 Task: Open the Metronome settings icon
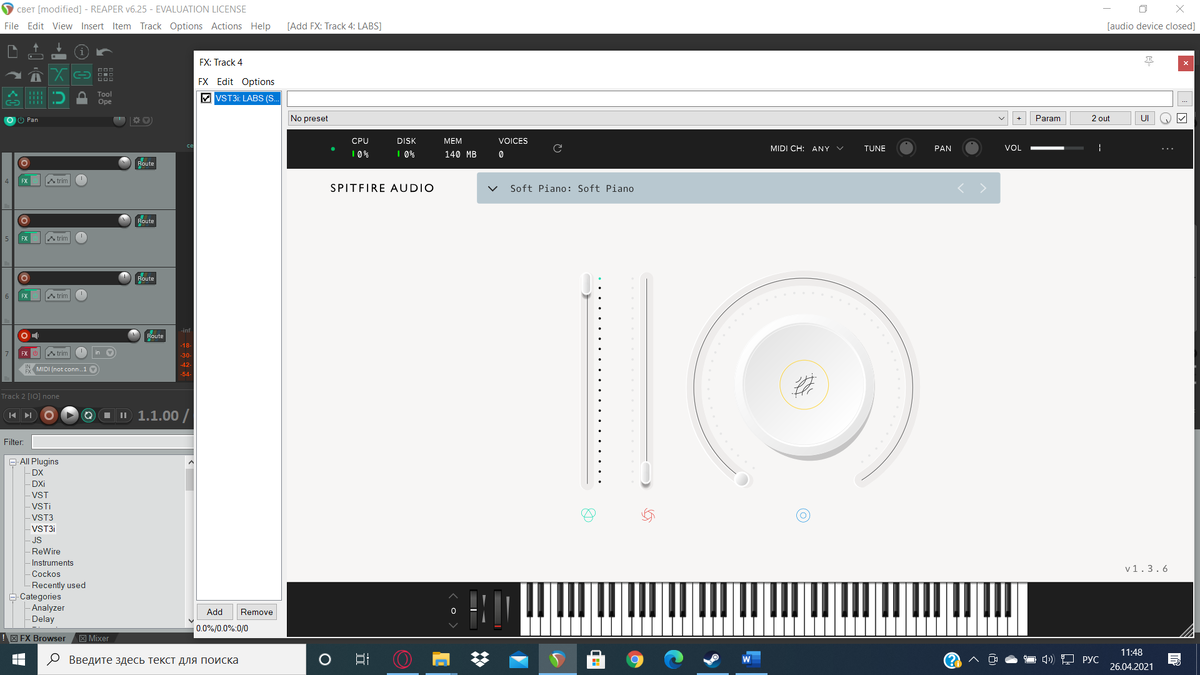[x=35, y=74]
